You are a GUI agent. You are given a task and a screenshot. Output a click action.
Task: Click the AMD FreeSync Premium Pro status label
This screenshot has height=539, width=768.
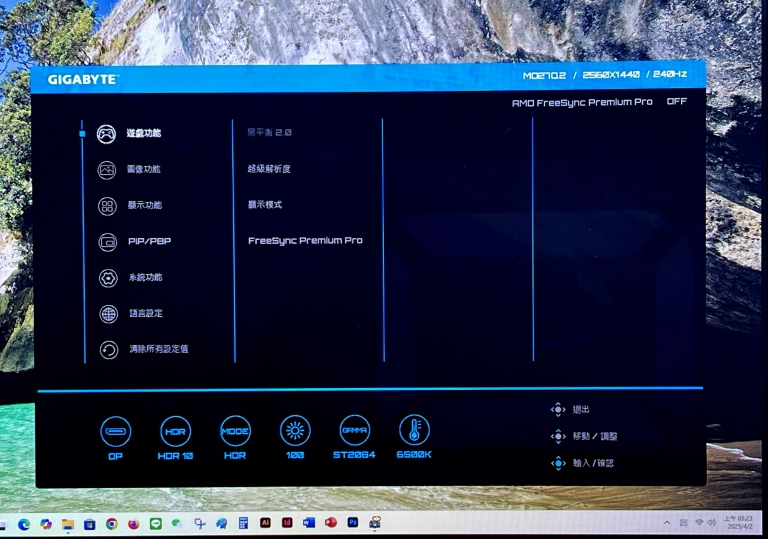582,103
